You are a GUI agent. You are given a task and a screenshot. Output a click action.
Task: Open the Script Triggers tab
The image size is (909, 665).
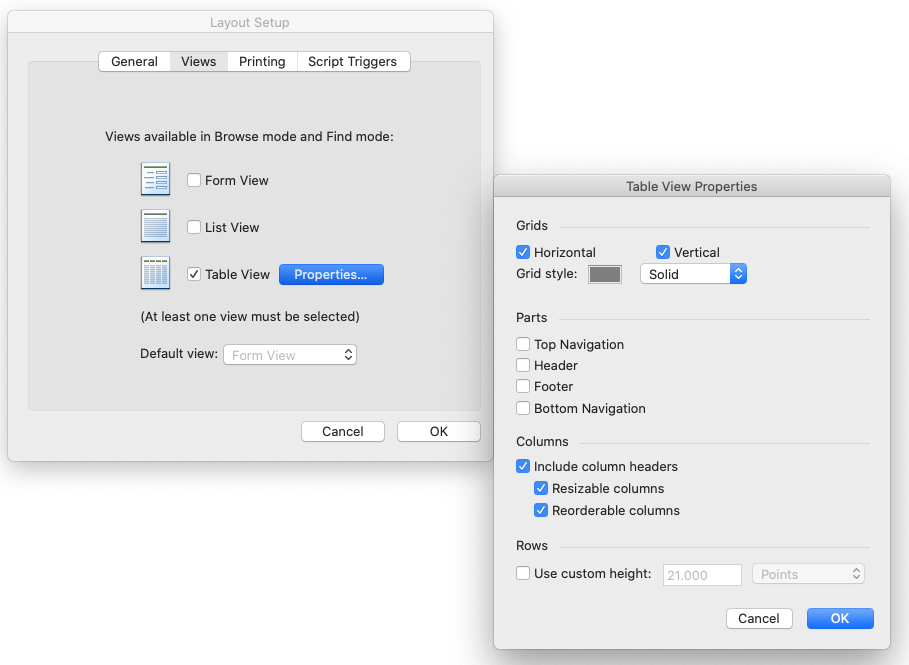click(352, 61)
